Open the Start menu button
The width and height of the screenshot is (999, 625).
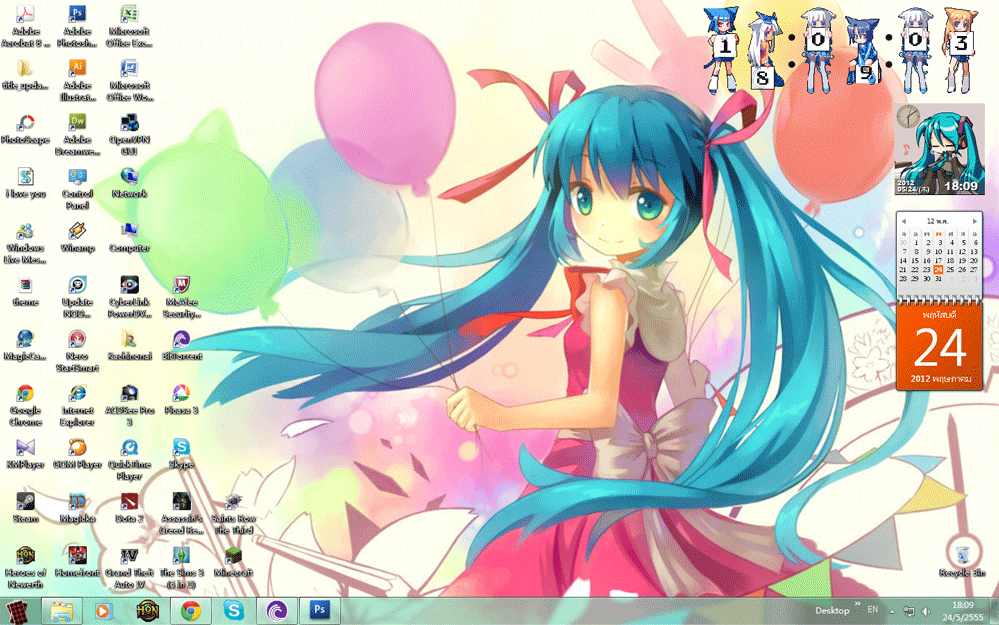click(17, 610)
